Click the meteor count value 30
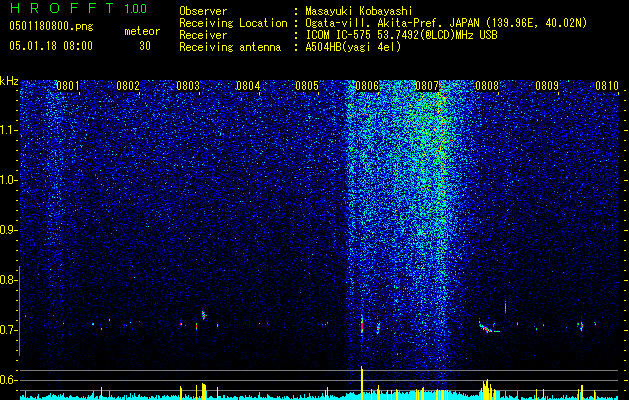 (x=145, y=46)
